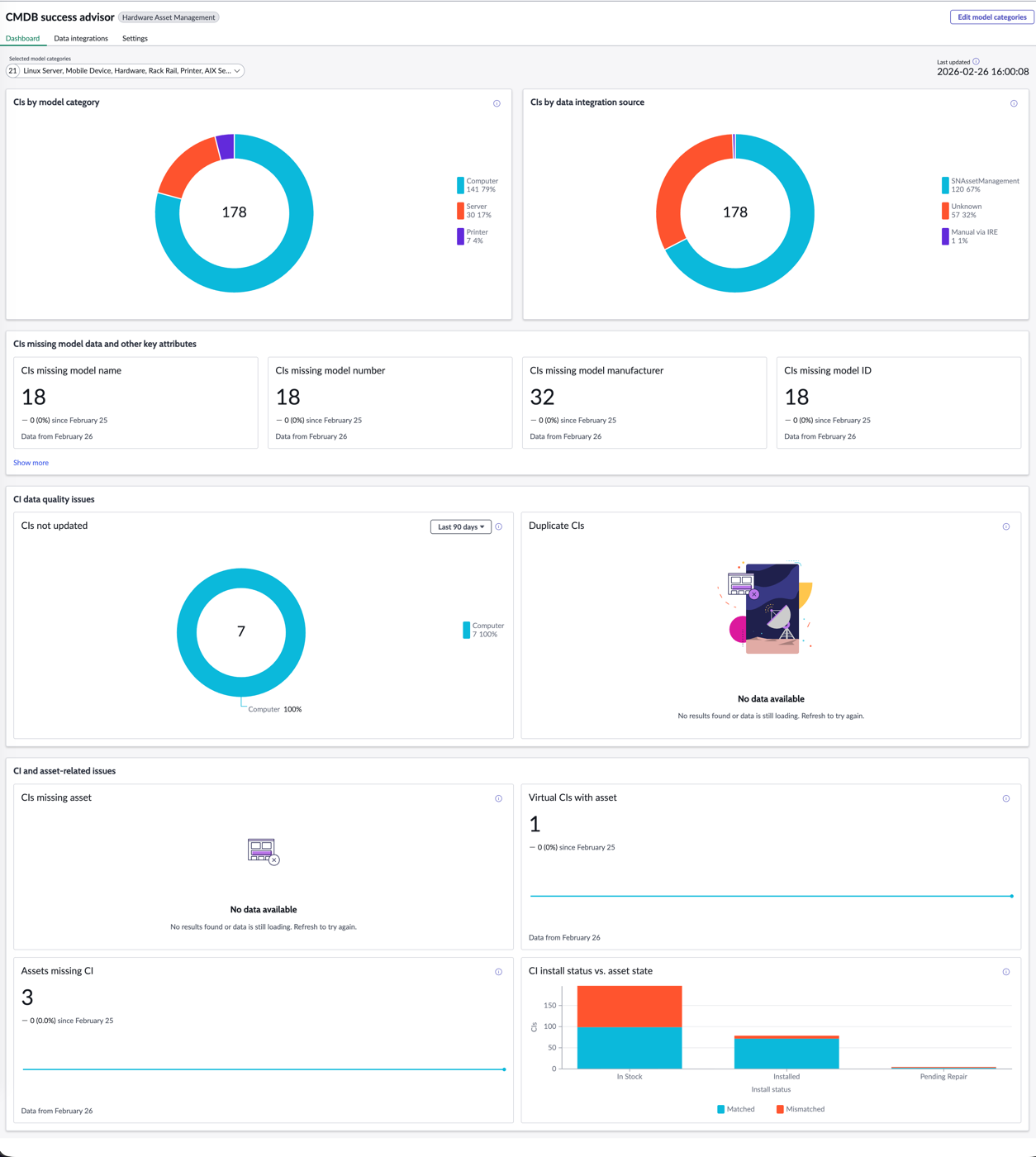Click In Stock mismatched orange bar segment

[x=630, y=1006]
